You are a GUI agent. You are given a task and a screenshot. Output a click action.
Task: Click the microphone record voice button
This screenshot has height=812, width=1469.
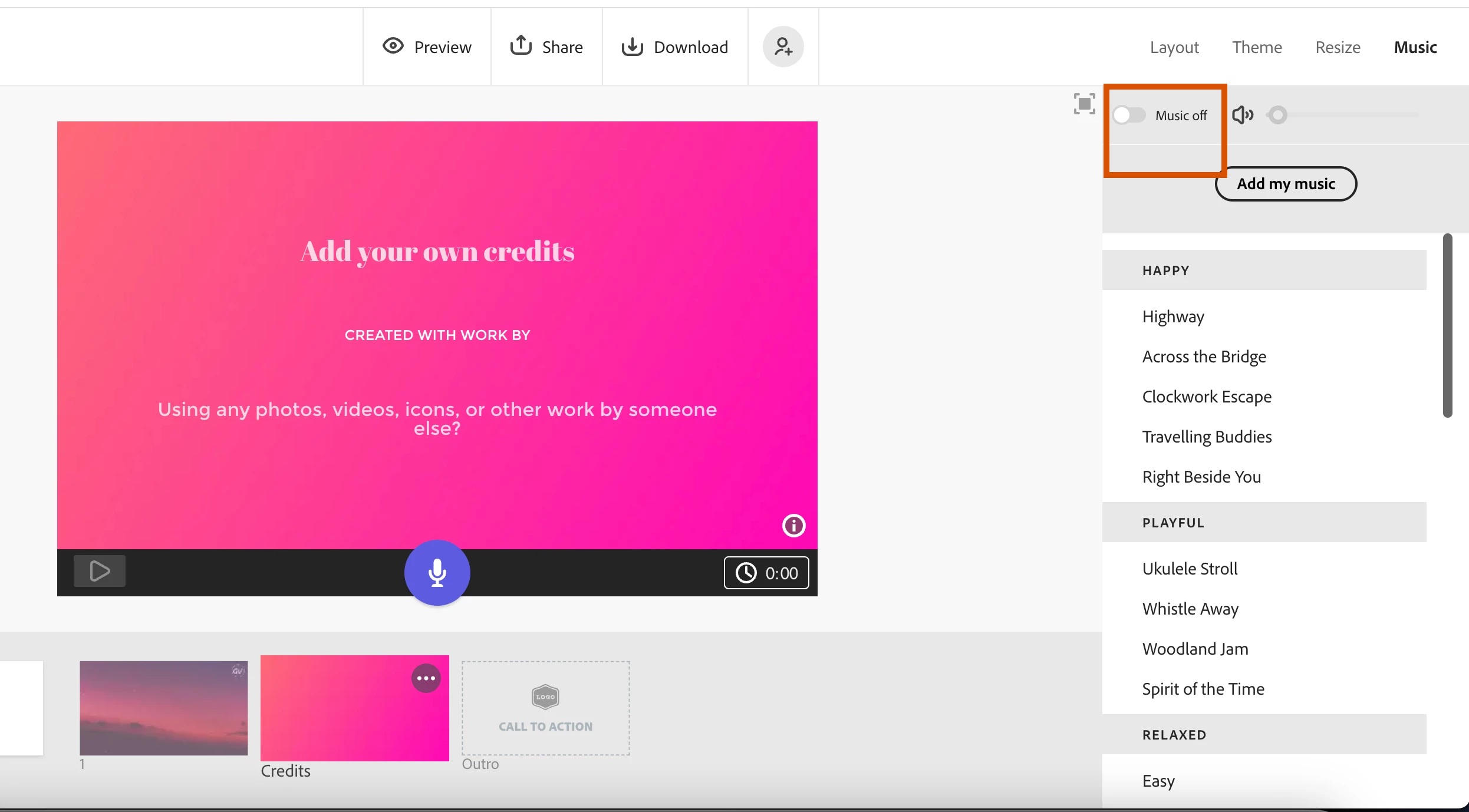(x=437, y=573)
